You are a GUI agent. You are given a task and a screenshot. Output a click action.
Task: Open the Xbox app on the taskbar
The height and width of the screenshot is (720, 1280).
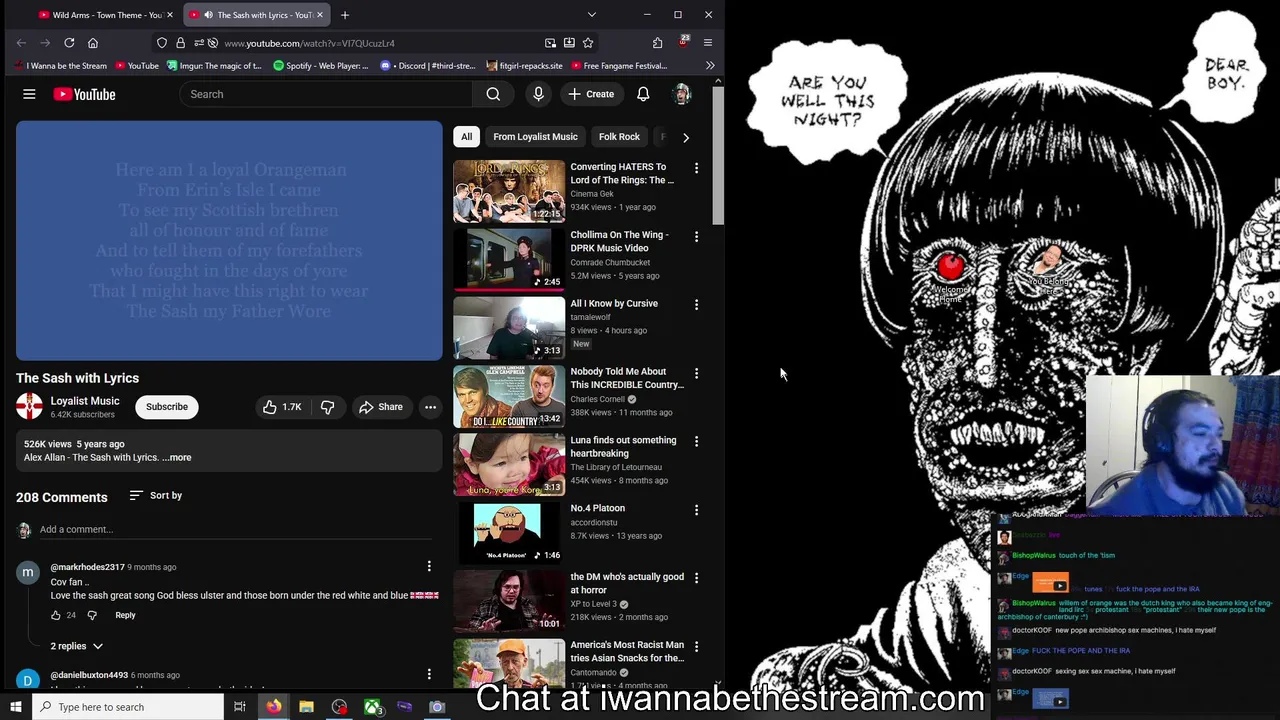pos(372,707)
